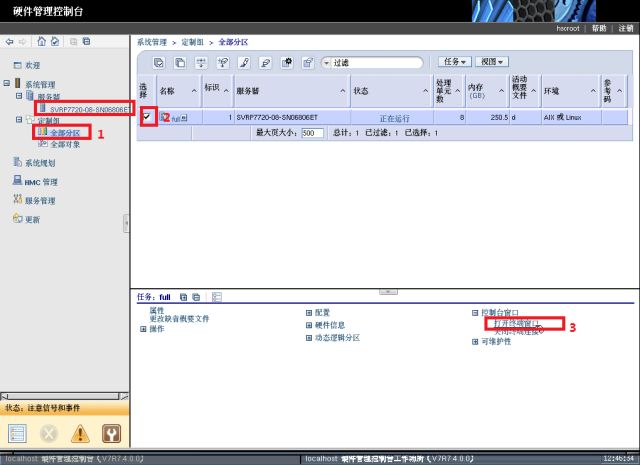Collapse the 控制台窗口 task group
Screen dimensions: 640x465
(475, 313)
